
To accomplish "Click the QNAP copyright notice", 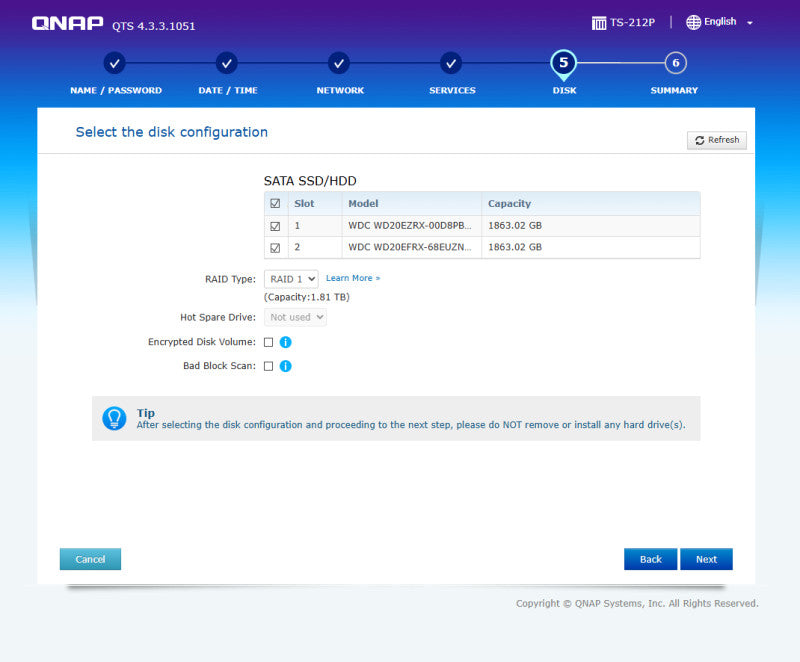I will point(637,603).
